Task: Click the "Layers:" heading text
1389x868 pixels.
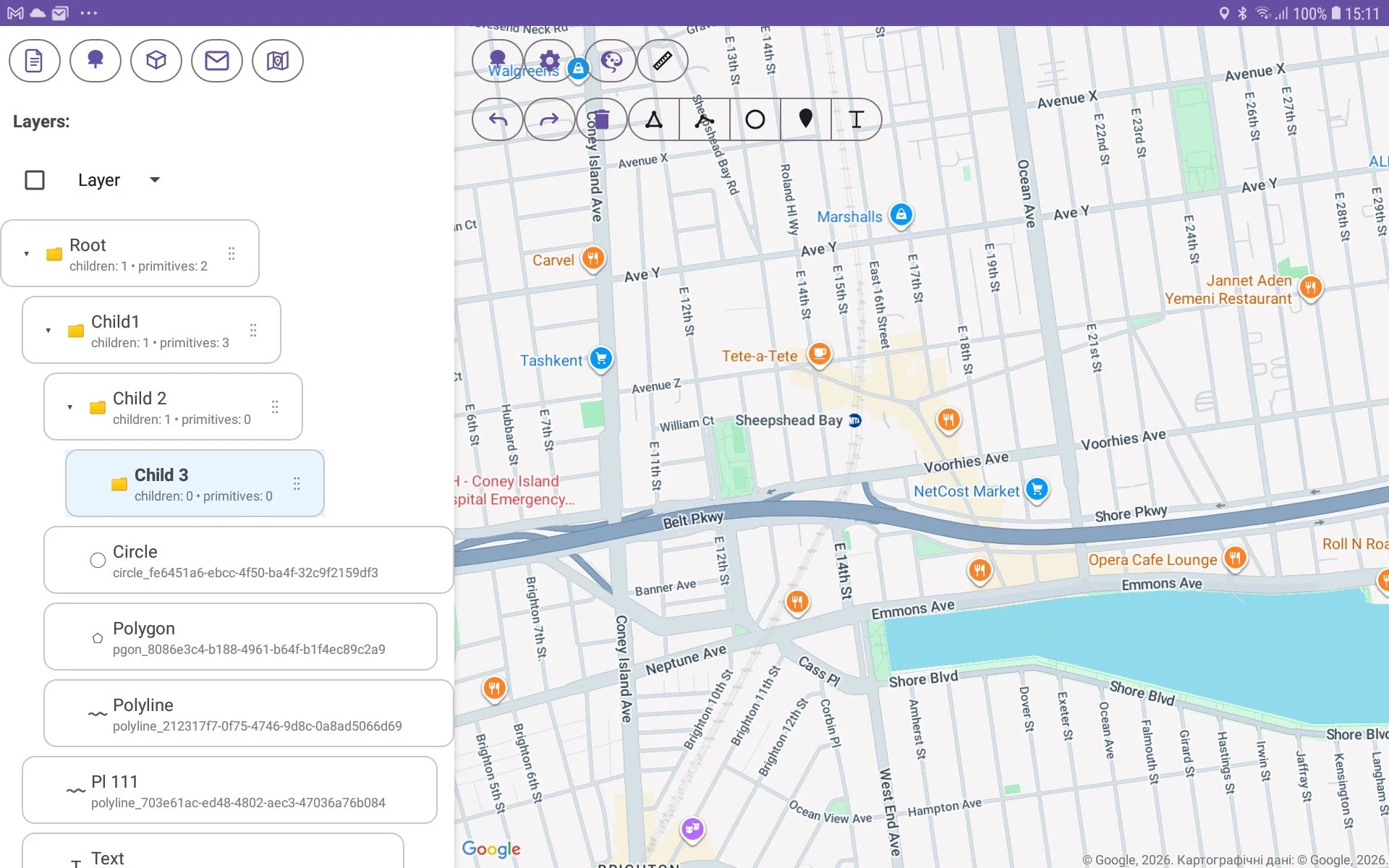Action: (x=41, y=122)
